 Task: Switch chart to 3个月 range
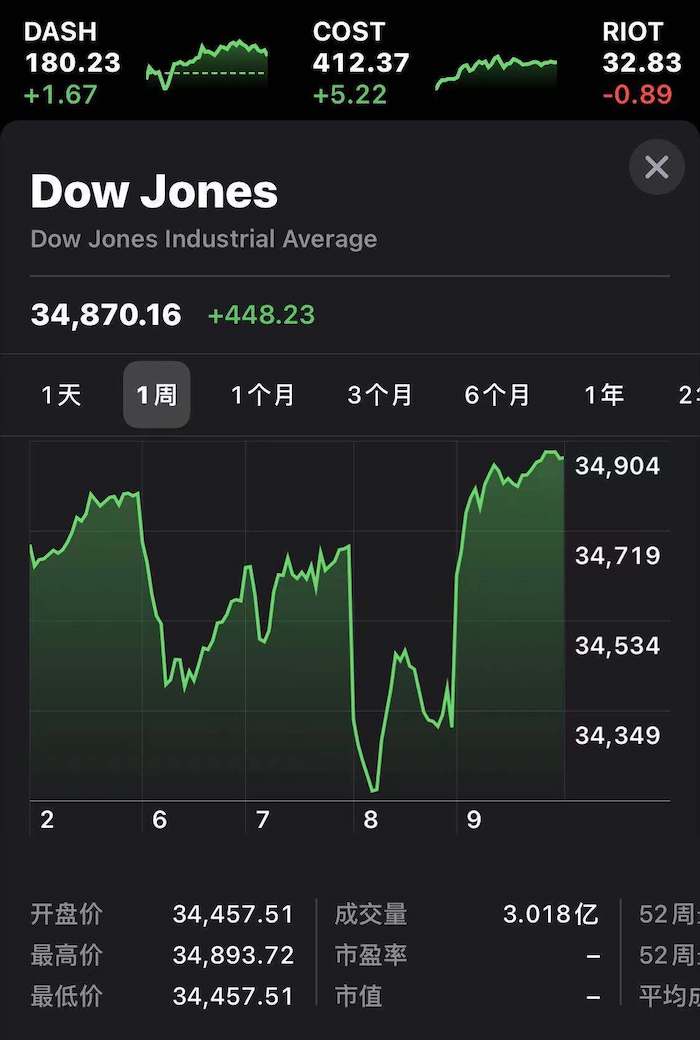pos(380,395)
